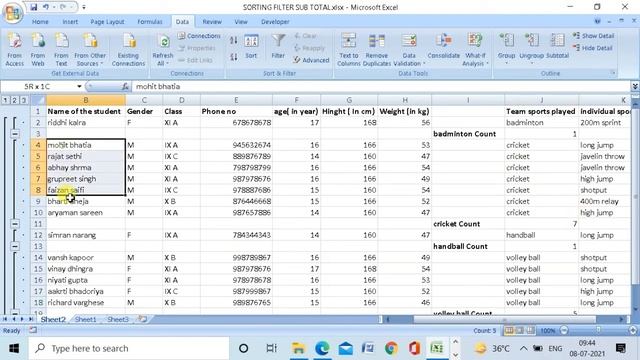Open Google Chrome from the taskbar

(x=391, y=348)
